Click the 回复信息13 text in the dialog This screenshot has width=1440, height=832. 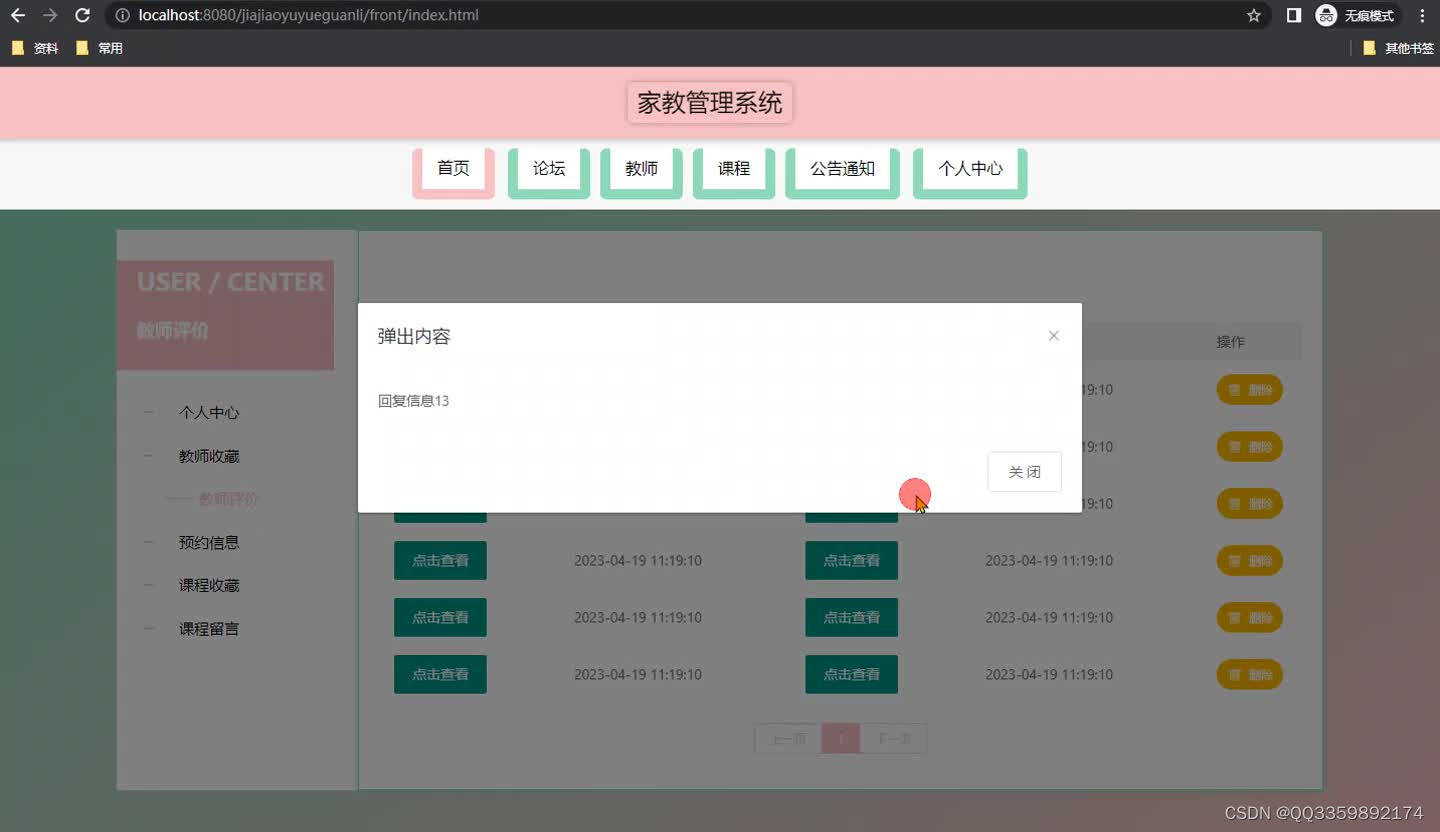coord(413,401)
